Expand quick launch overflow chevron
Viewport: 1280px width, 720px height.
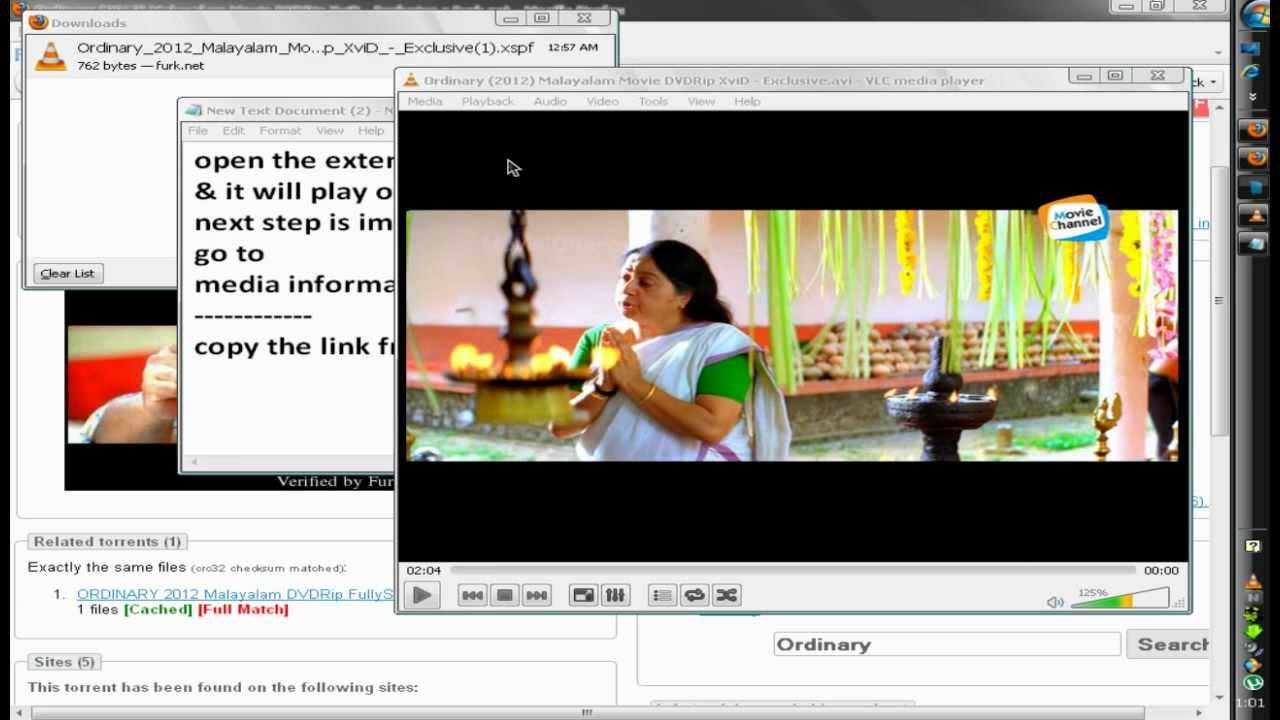tap(1252, 96)
